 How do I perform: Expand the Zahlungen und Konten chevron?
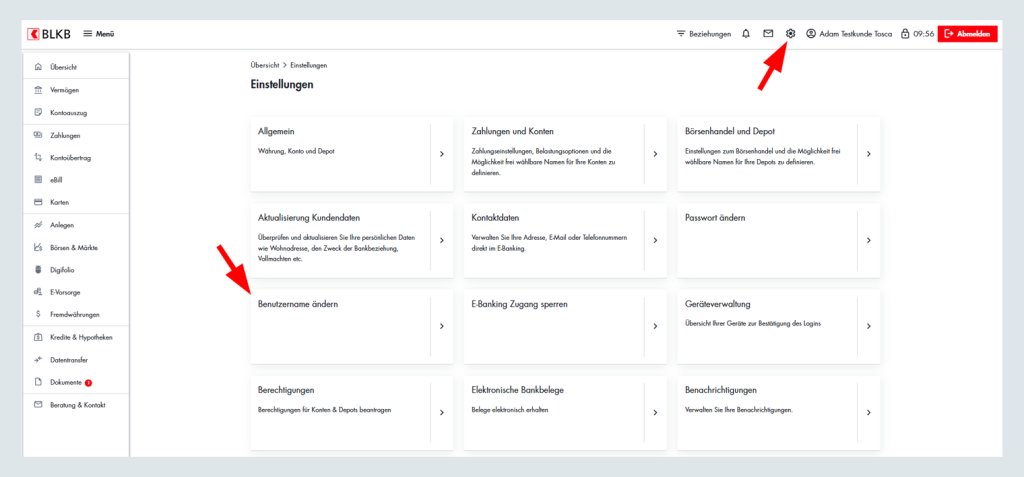(655, 154)
